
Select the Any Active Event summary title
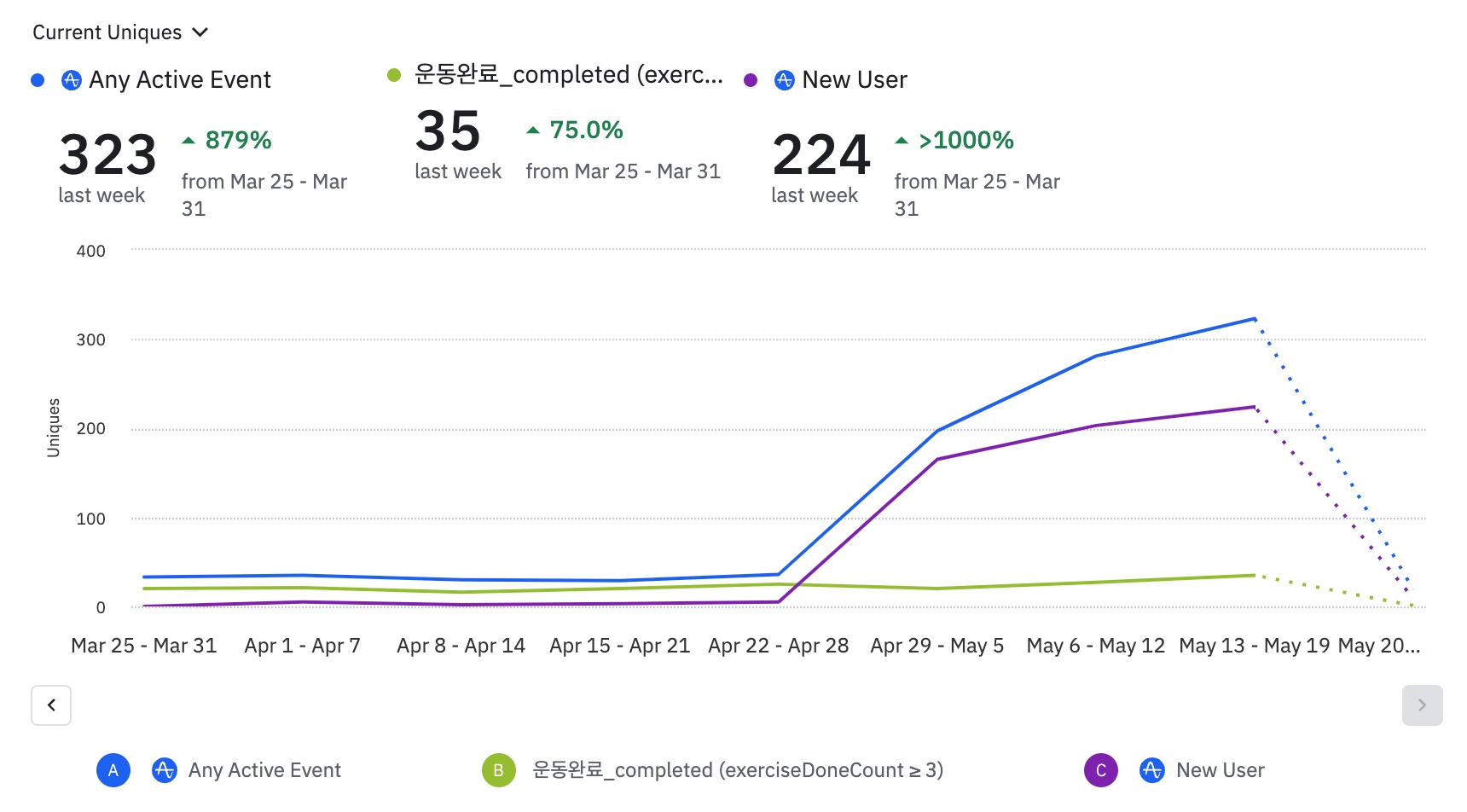tap(180, 80)
